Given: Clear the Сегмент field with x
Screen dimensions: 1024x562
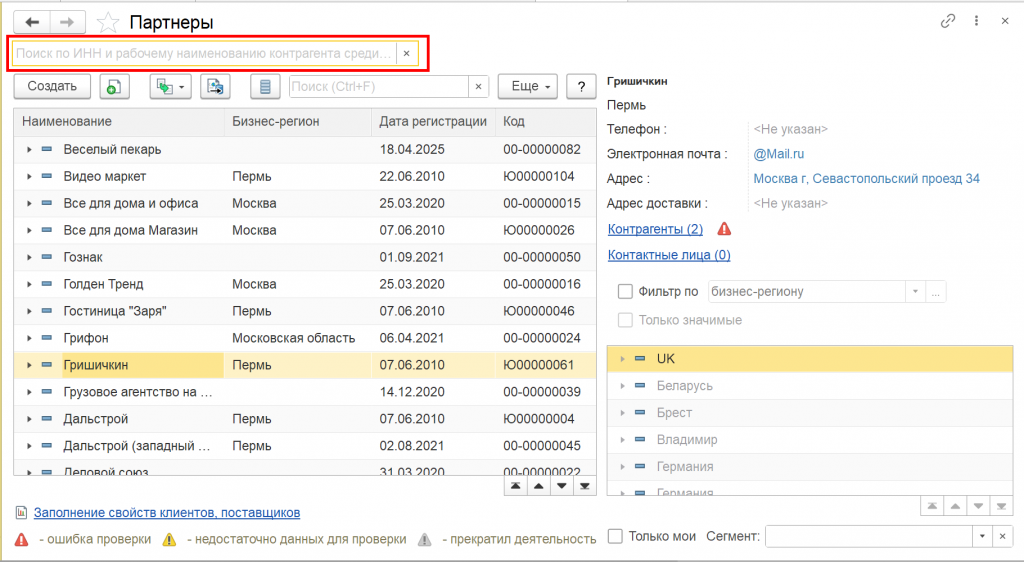Looking at the screenshot, I should pyautogui.click(x=1002, y=537).
